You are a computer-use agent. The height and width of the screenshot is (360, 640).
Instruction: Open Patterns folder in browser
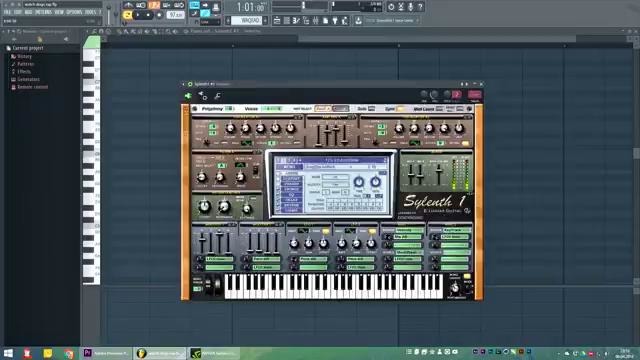click(x=25, y=64)
